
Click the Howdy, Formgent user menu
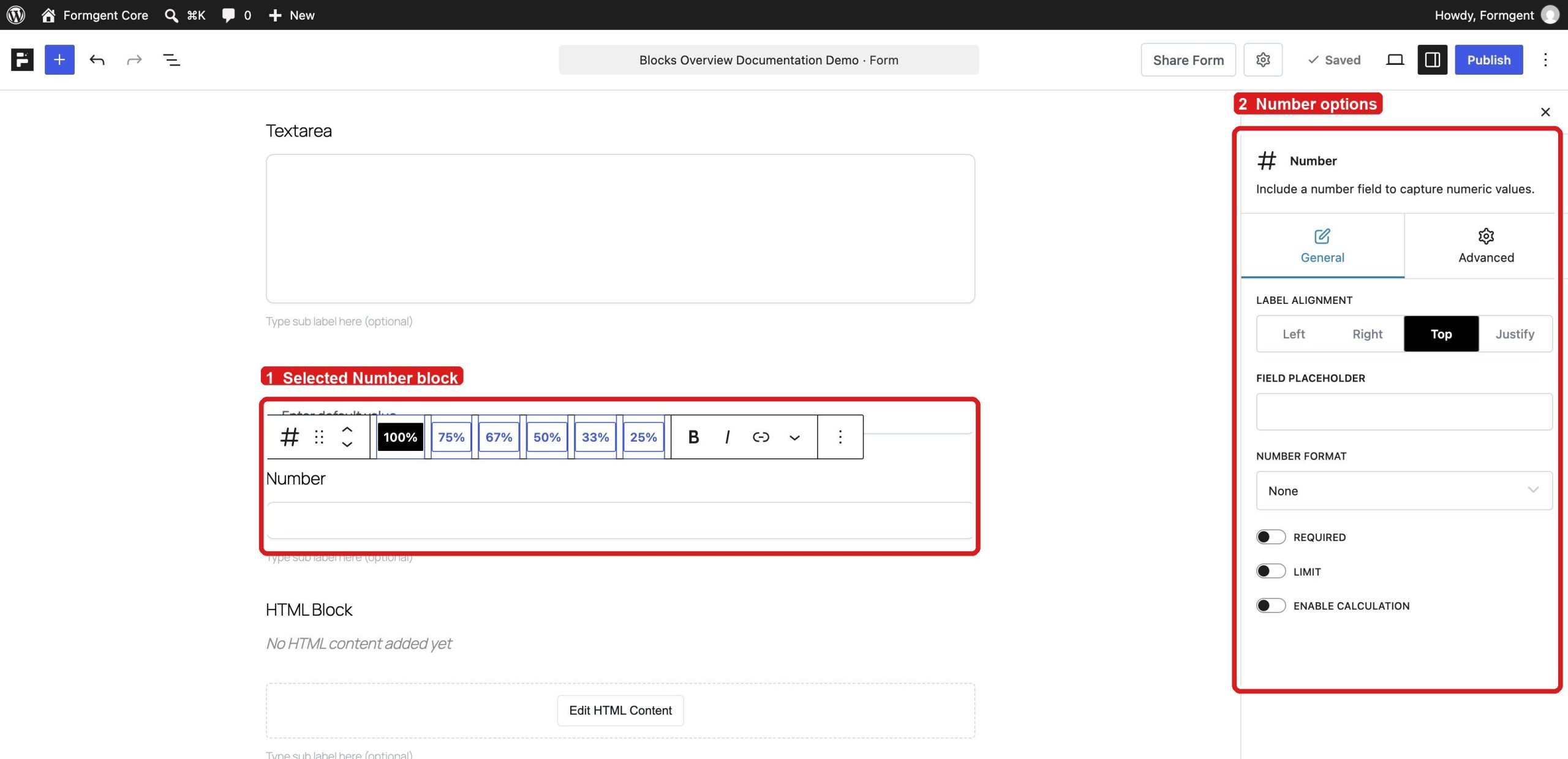tap(1496, 15)
